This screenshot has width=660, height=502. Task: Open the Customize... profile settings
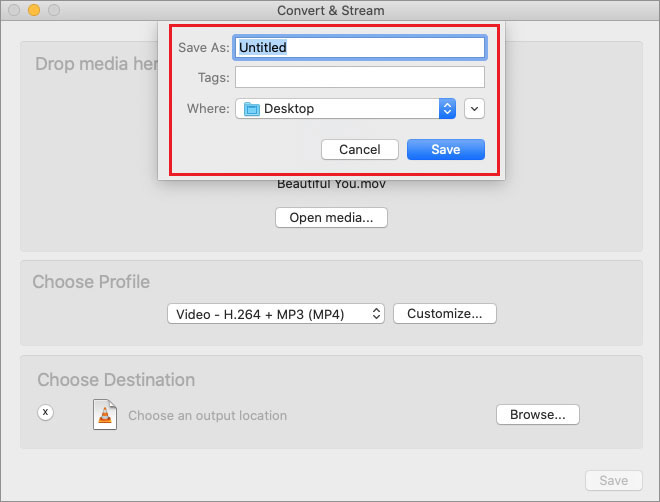tap(444, 314)
